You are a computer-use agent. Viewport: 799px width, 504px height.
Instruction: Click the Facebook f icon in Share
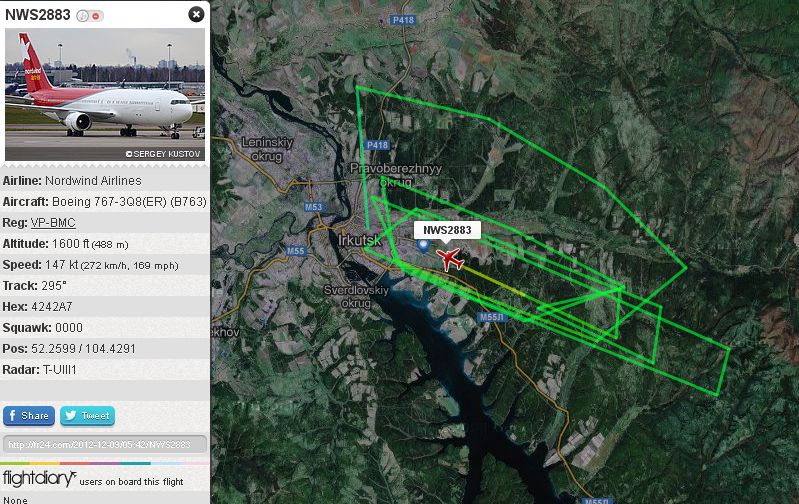coord(12,415)
